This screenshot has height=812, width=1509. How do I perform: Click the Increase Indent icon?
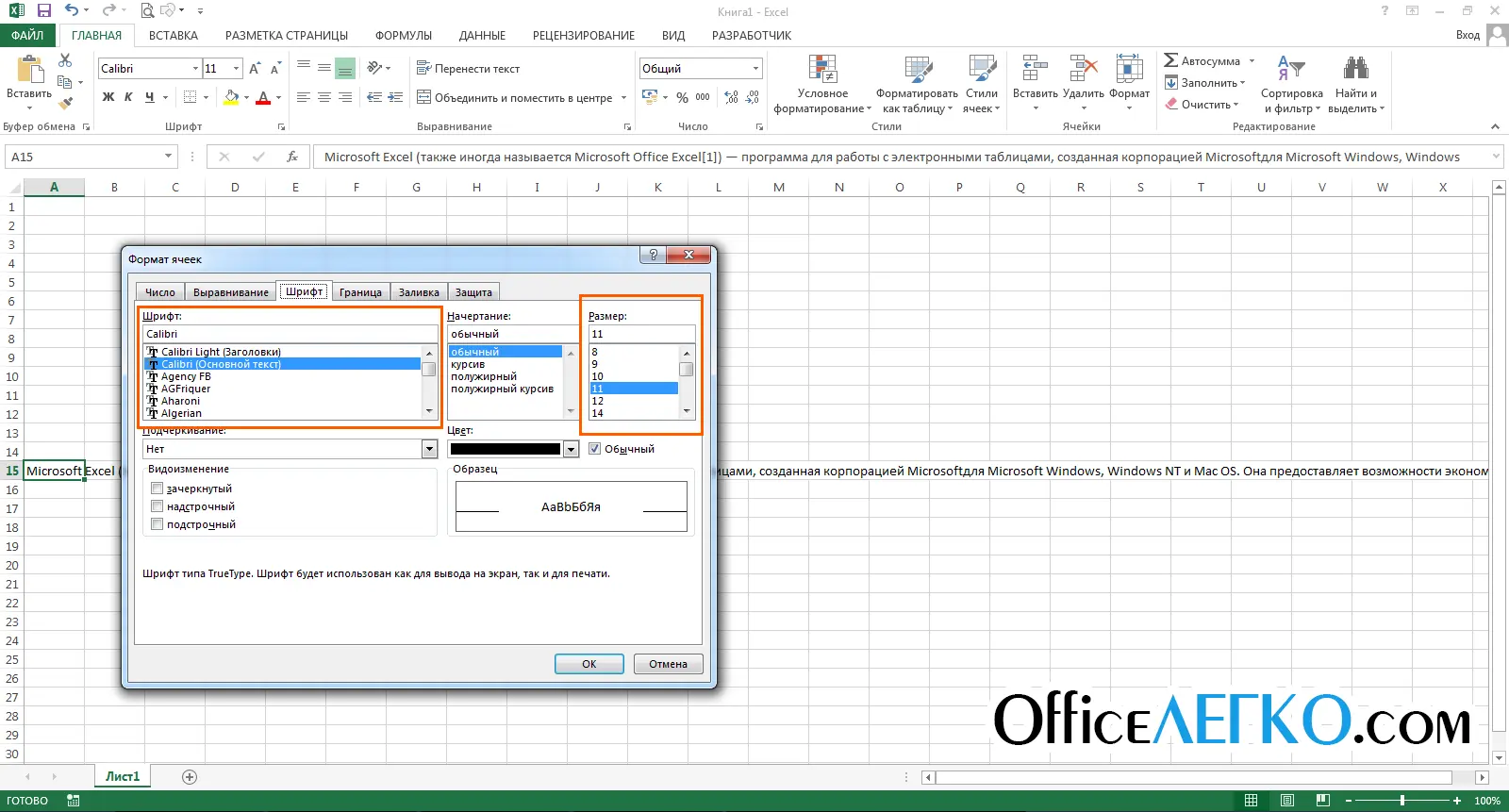tap(395, 97)
